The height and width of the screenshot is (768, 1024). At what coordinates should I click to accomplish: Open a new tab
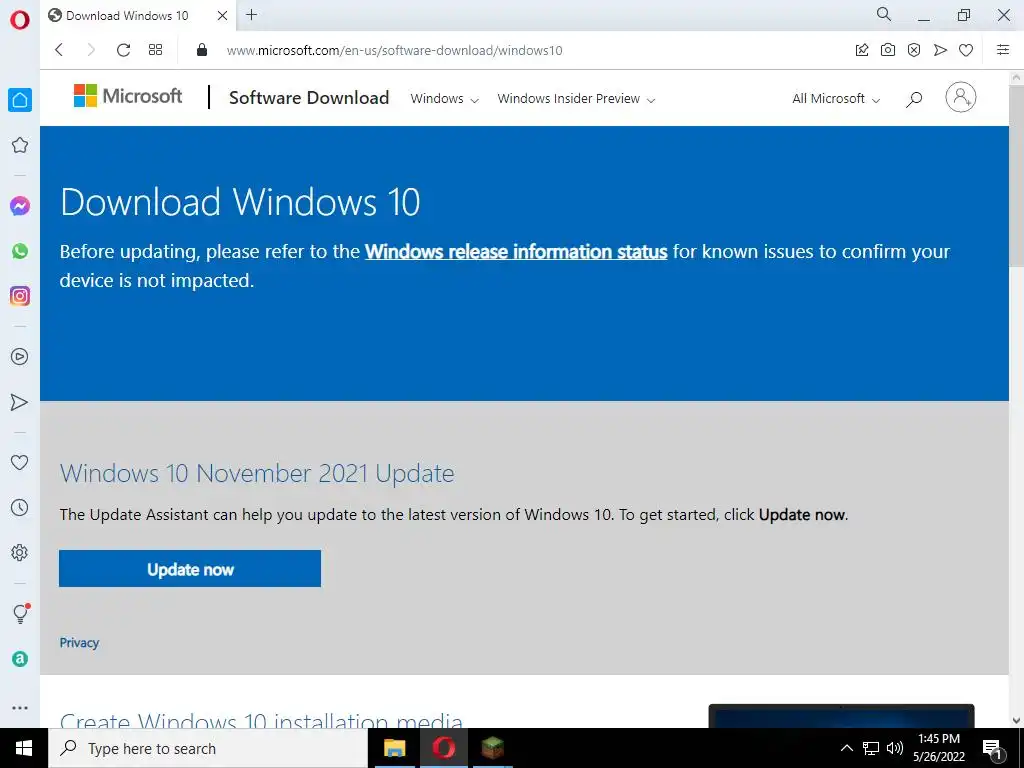pos(251,15)
